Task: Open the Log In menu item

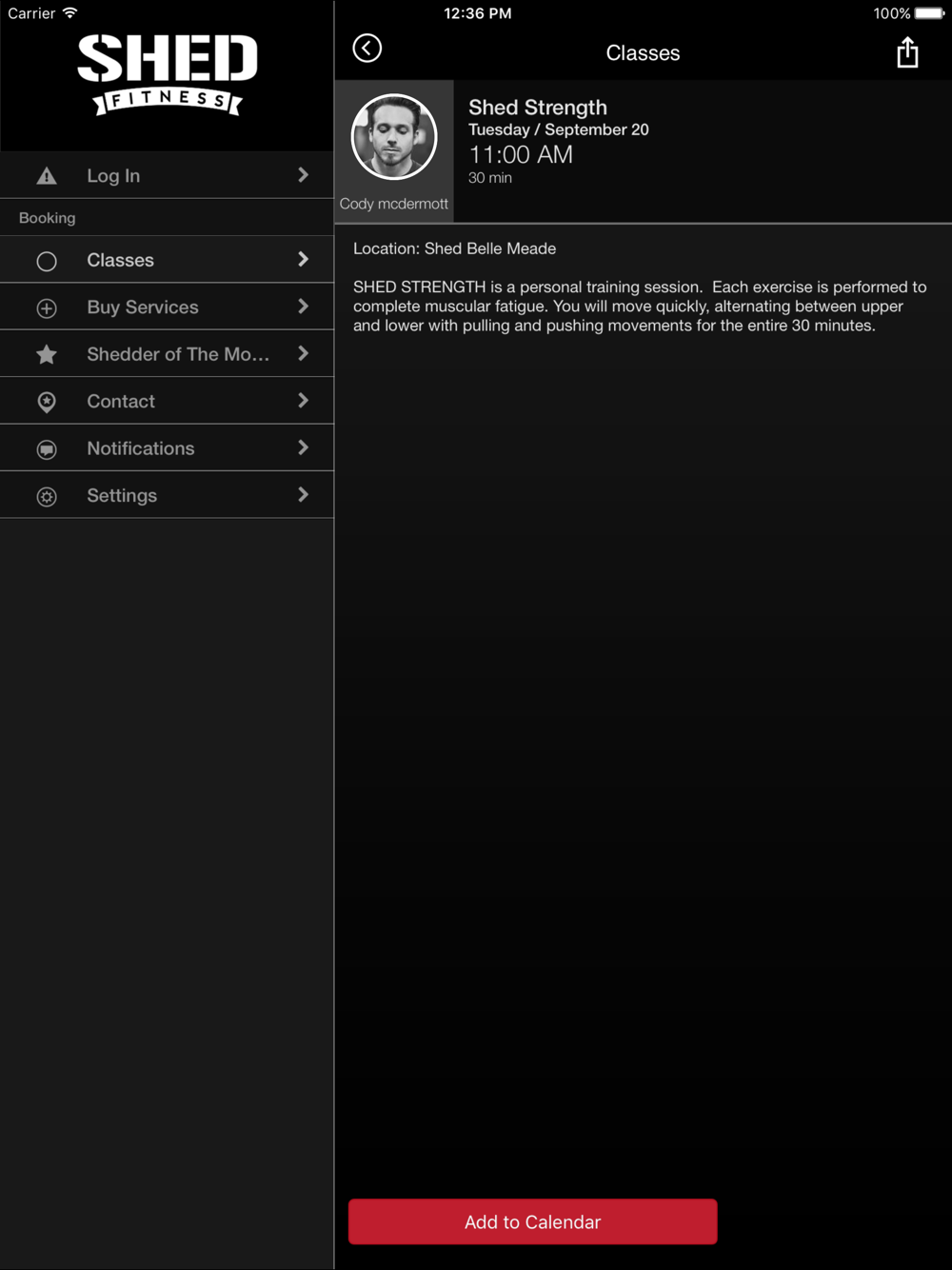Action: [x=167, y=175]
